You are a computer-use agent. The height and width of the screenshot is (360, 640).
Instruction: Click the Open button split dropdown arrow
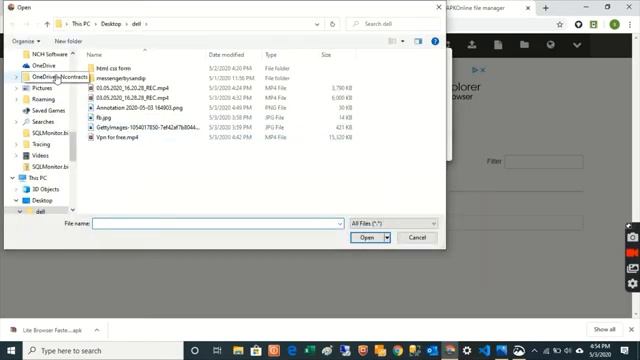387,238
